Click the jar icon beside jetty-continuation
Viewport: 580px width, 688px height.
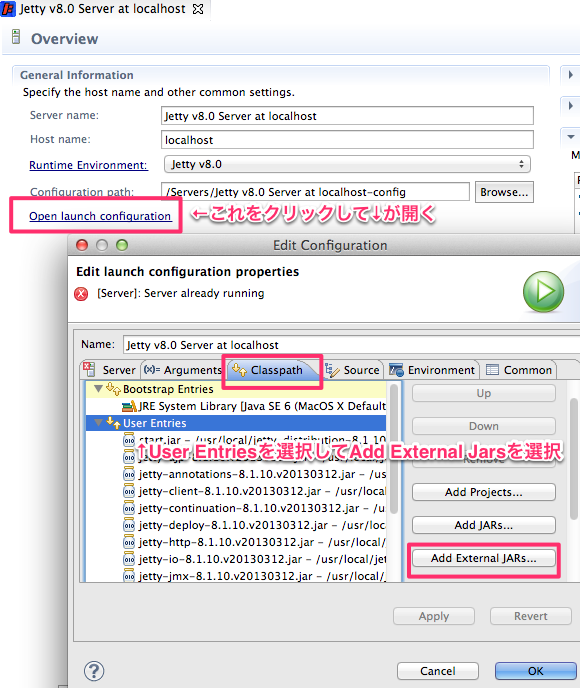point(129,508)
